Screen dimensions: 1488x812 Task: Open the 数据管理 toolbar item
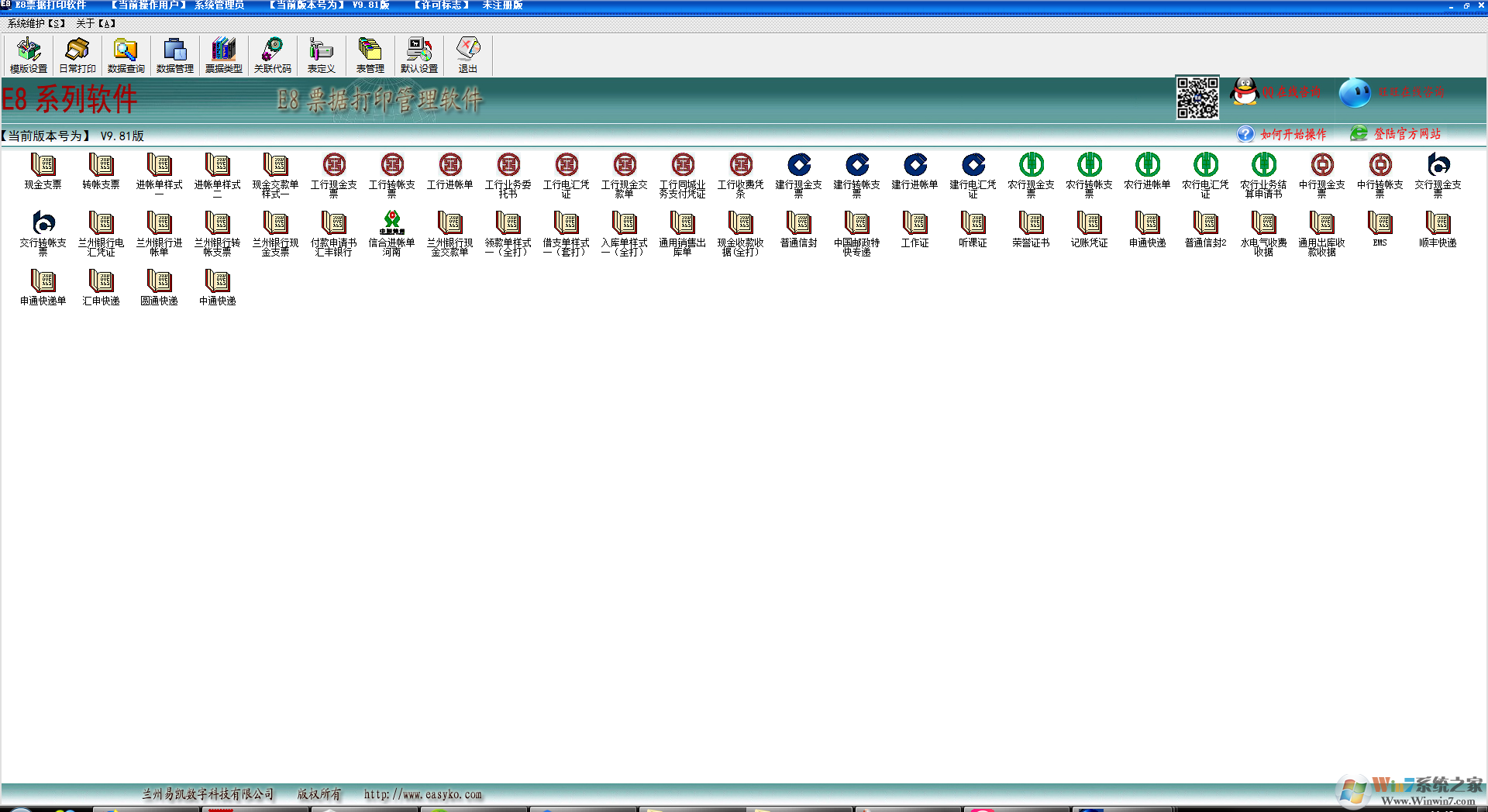tap(175, 55)
